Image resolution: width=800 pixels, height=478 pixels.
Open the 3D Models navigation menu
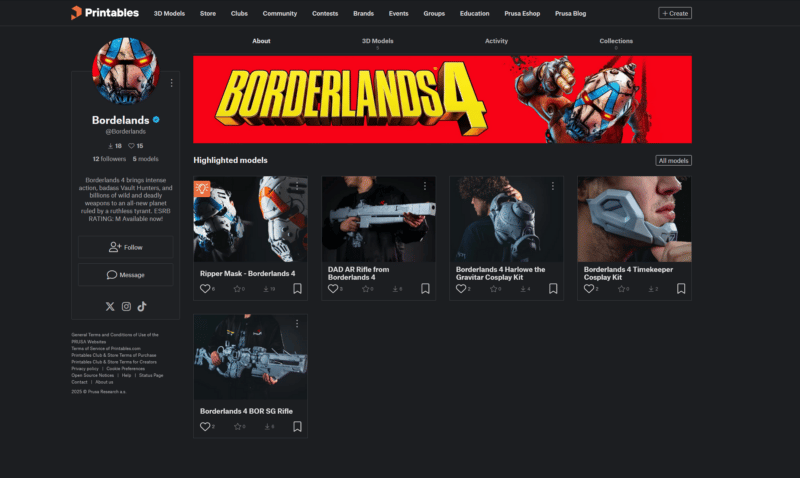click(x=169, y=13)
